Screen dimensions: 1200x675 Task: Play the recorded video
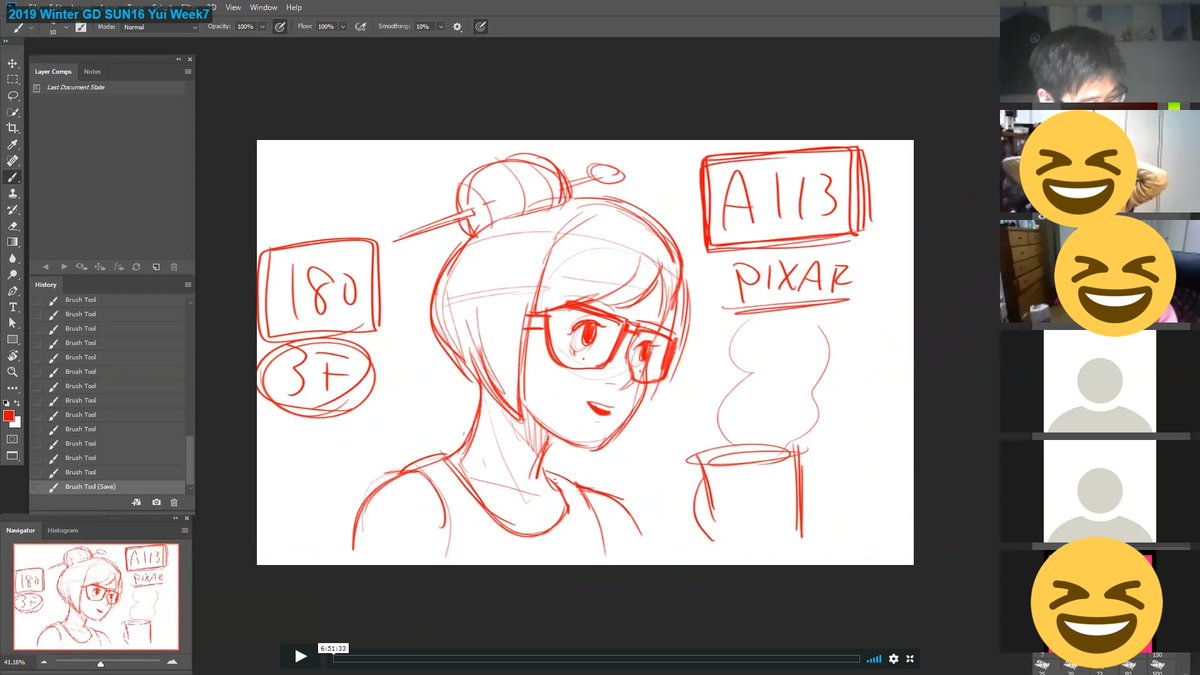pyautogui.click(x=300, y=656)
